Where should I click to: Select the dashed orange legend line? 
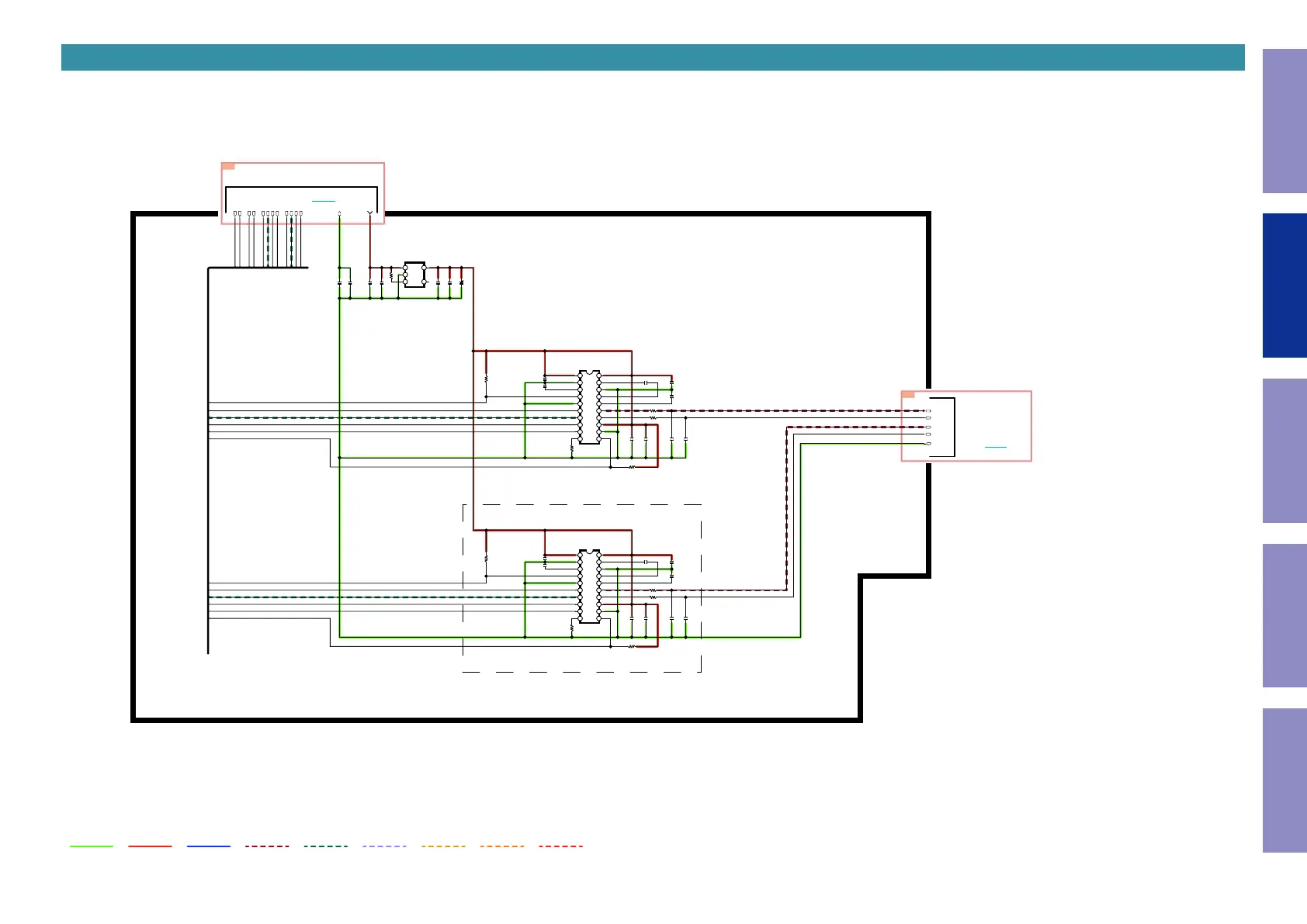tap(502, 846)
